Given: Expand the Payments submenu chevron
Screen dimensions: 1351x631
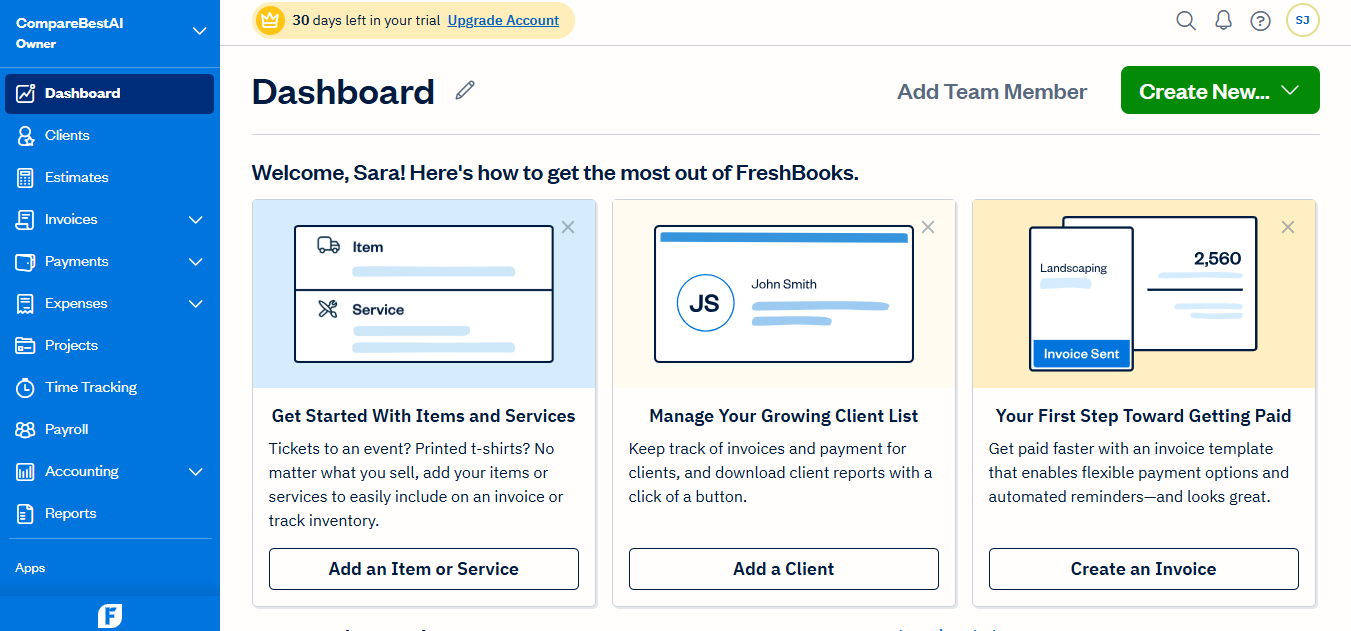Looking at the screenshot, I should click(196, 262).
